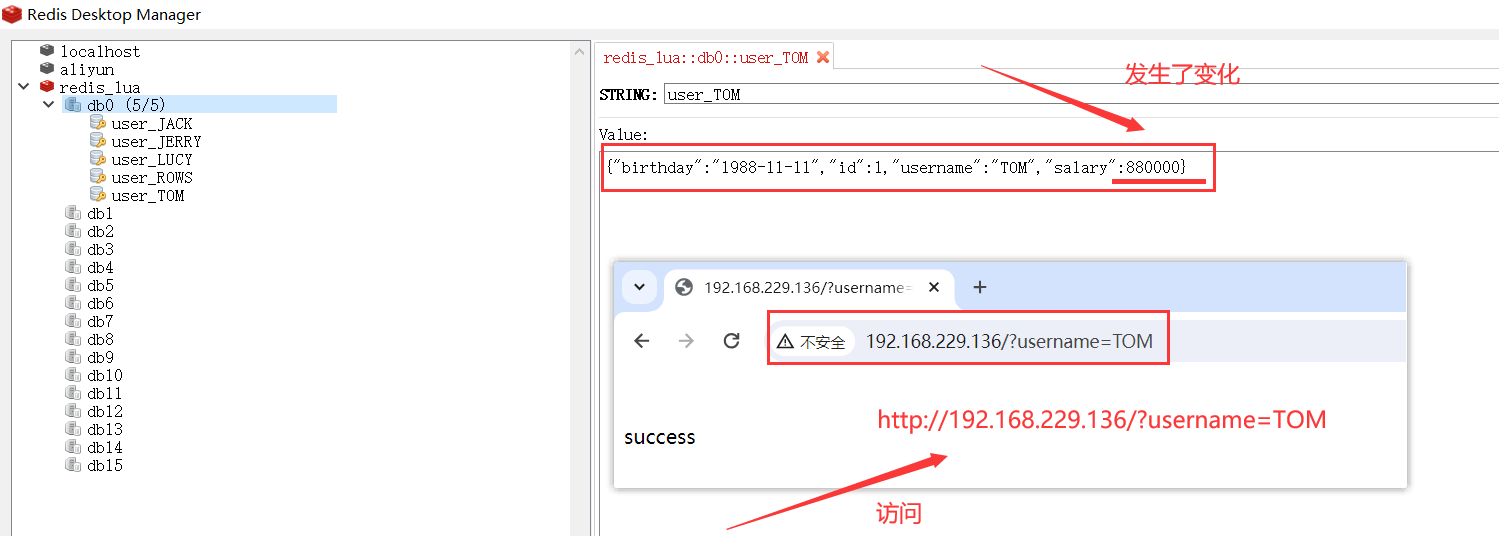Click the db1 database icon
Image resolution: width=1499 pixels, height=536 pixels.
(73, 213)
